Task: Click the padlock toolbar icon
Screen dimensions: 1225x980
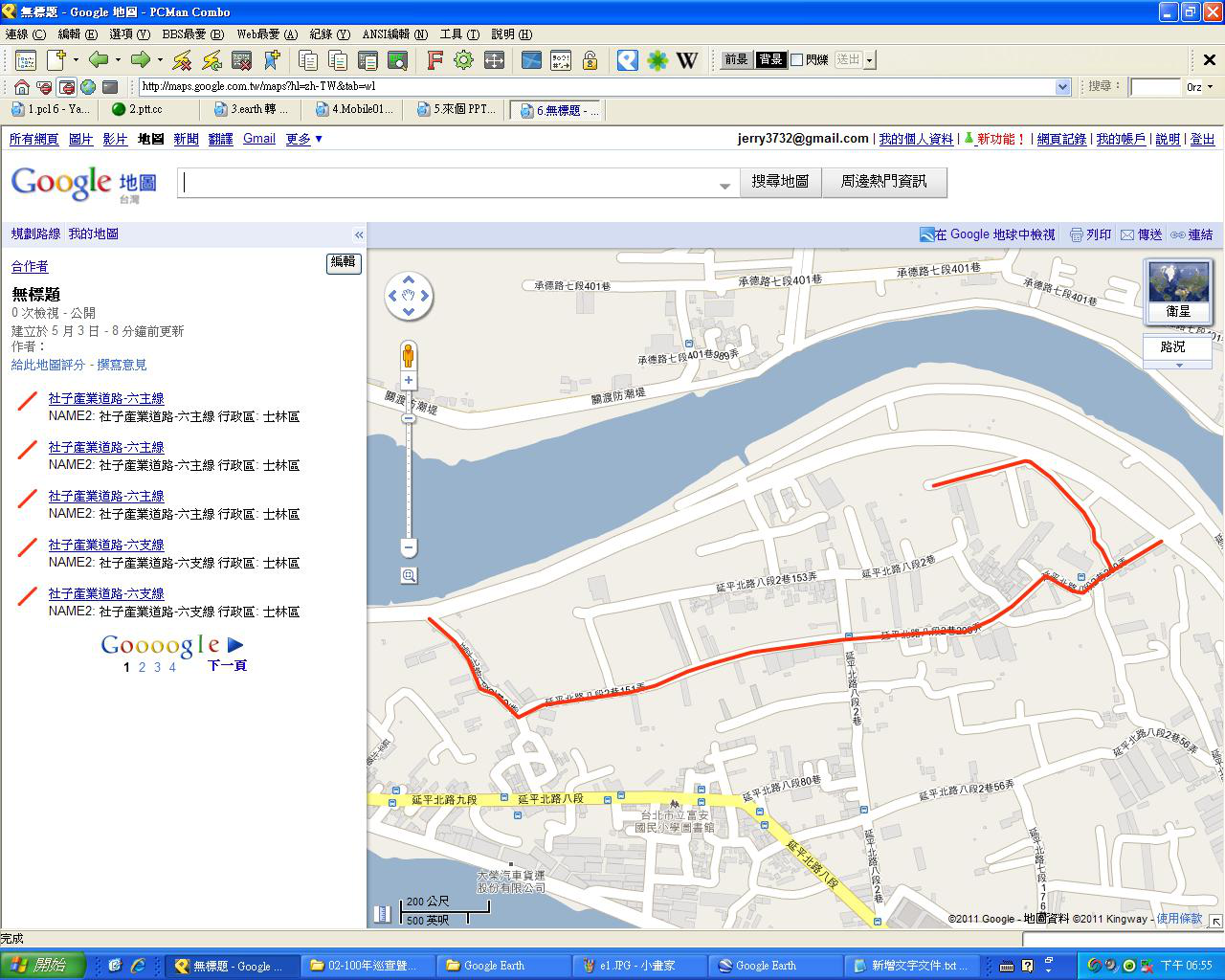Action: pyautogui.click(x=590, y=60)
